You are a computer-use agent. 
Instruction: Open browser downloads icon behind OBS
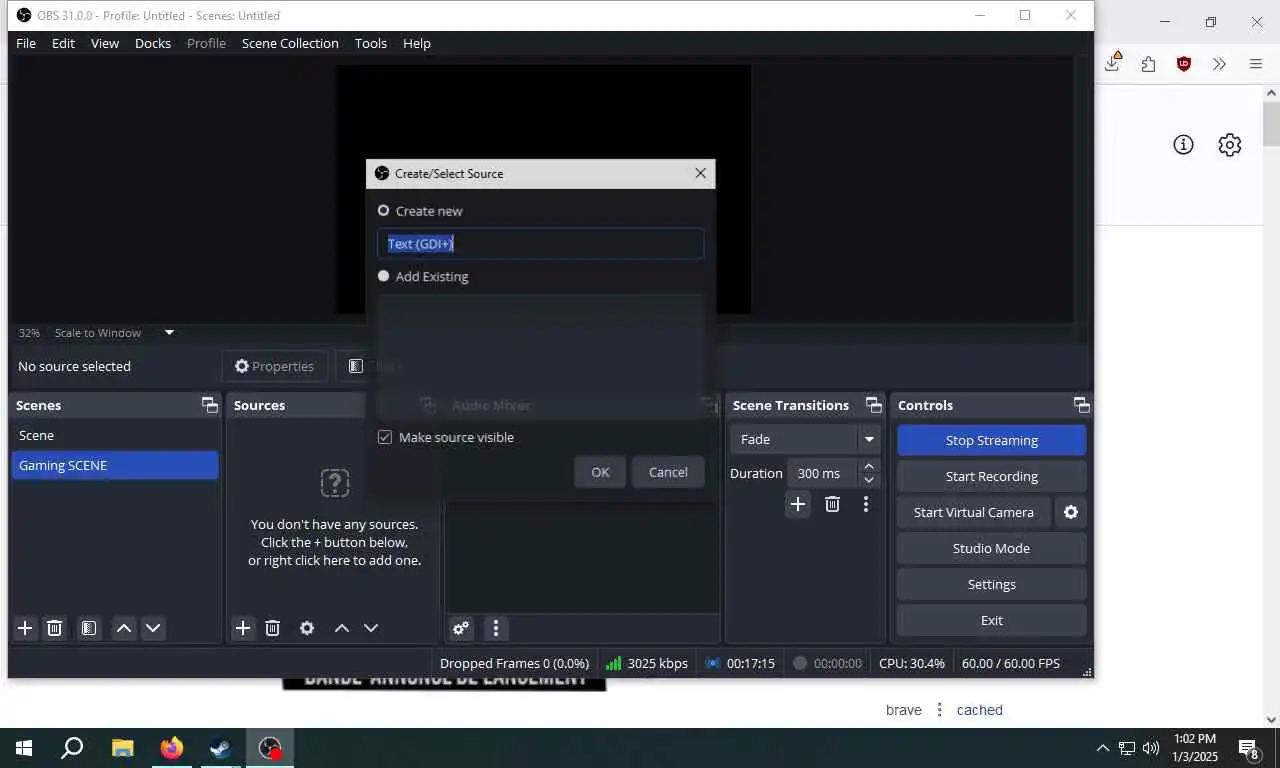[1113, 62]
